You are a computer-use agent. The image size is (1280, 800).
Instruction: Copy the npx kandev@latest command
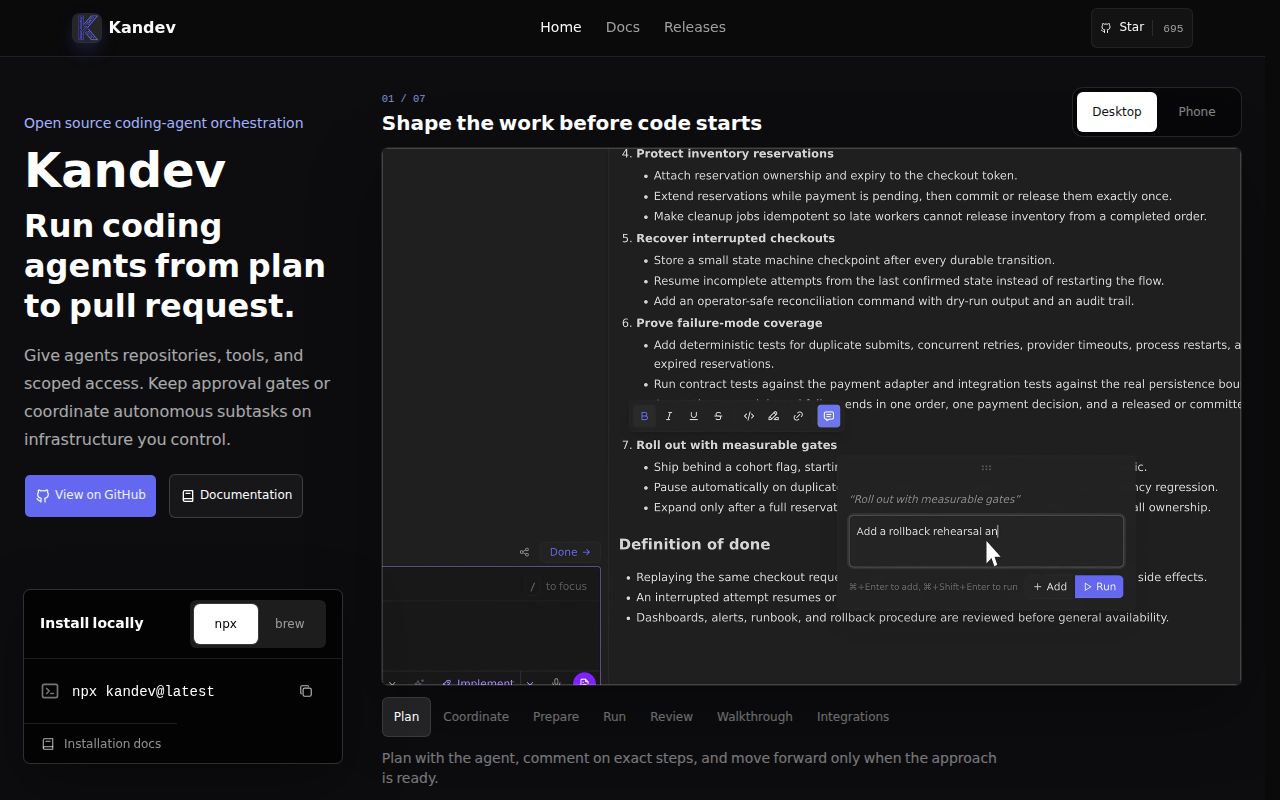coord(306,691)
